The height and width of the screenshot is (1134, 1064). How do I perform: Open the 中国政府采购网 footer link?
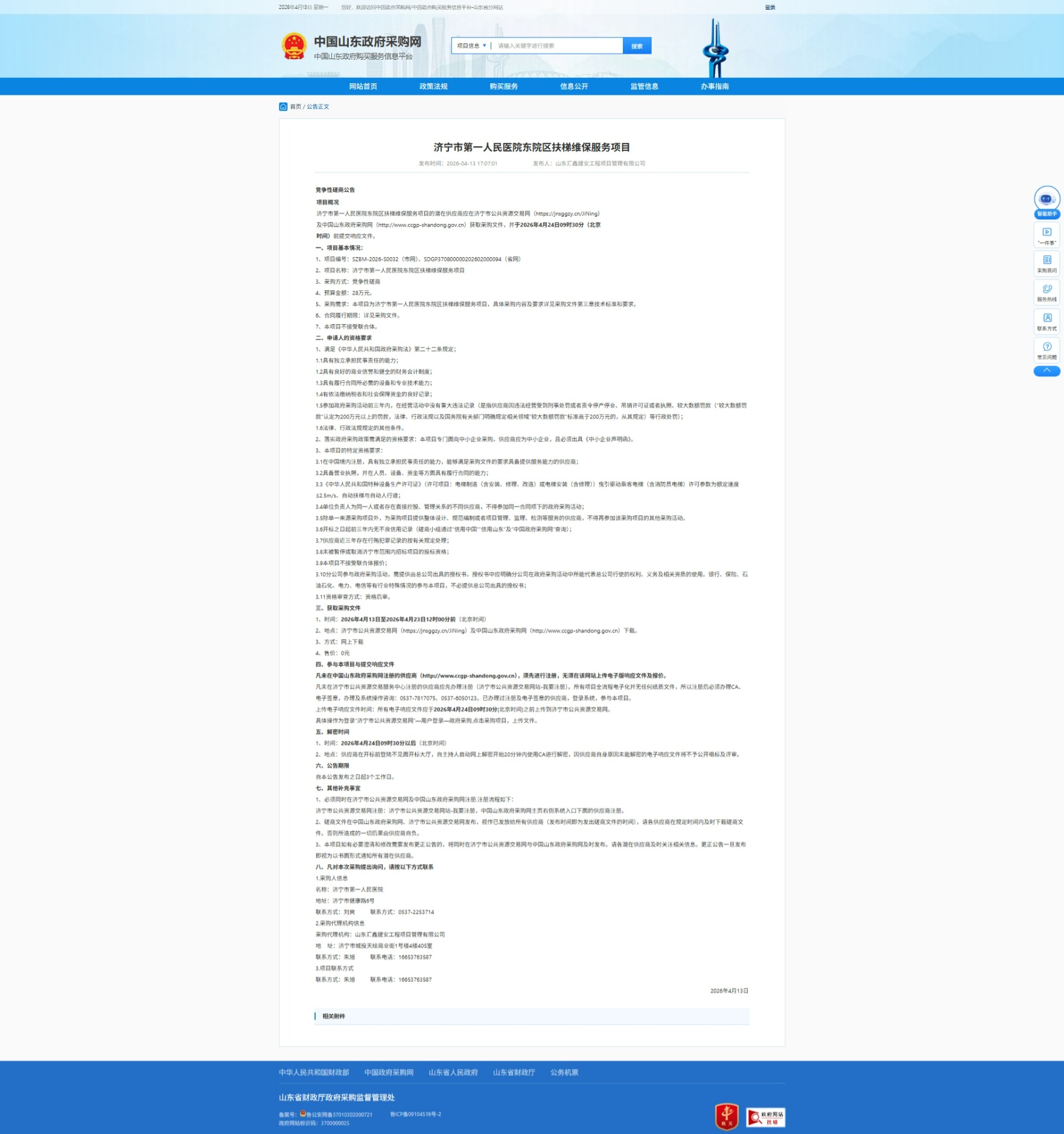pos(389,1072)
